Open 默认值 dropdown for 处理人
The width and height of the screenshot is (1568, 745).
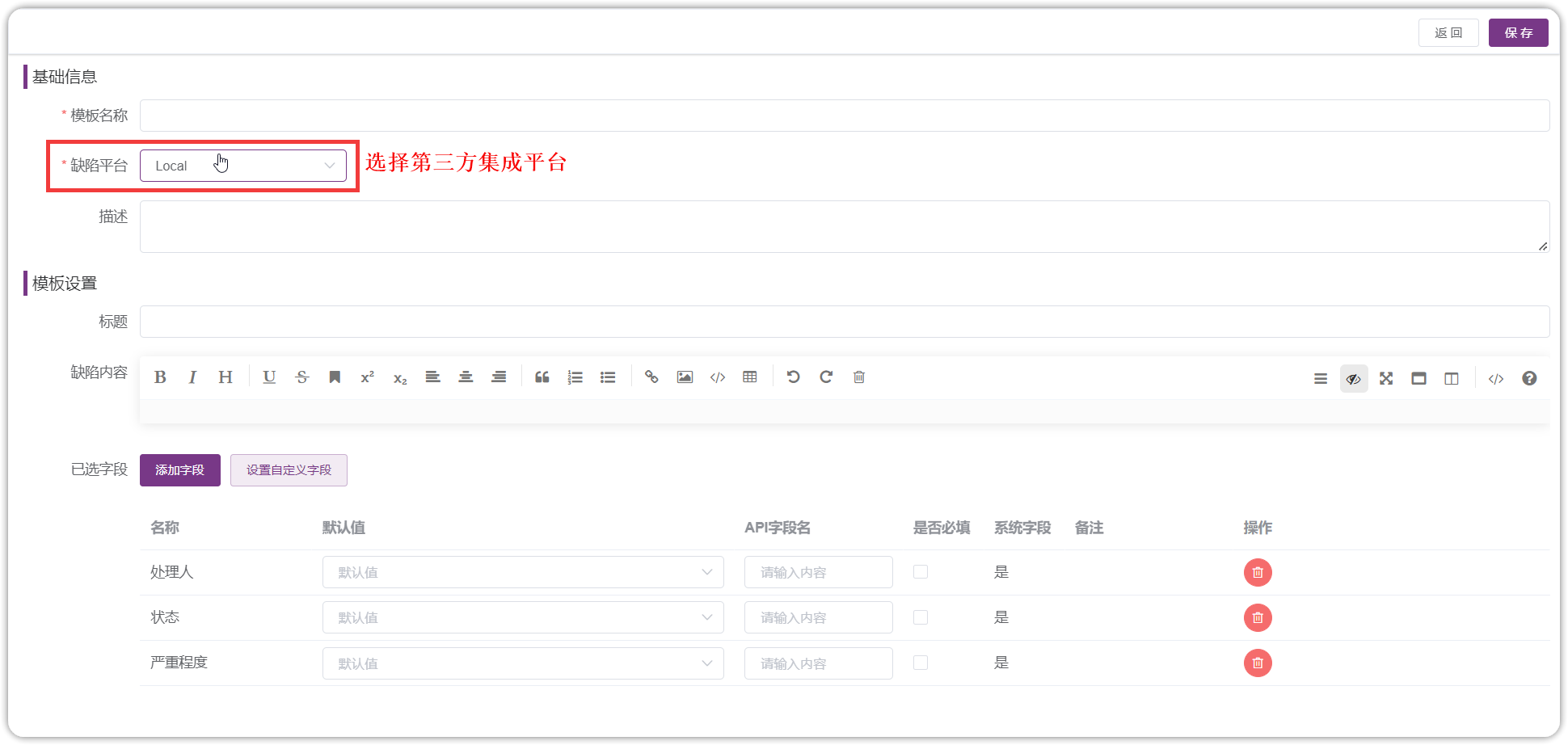[523, 572]
